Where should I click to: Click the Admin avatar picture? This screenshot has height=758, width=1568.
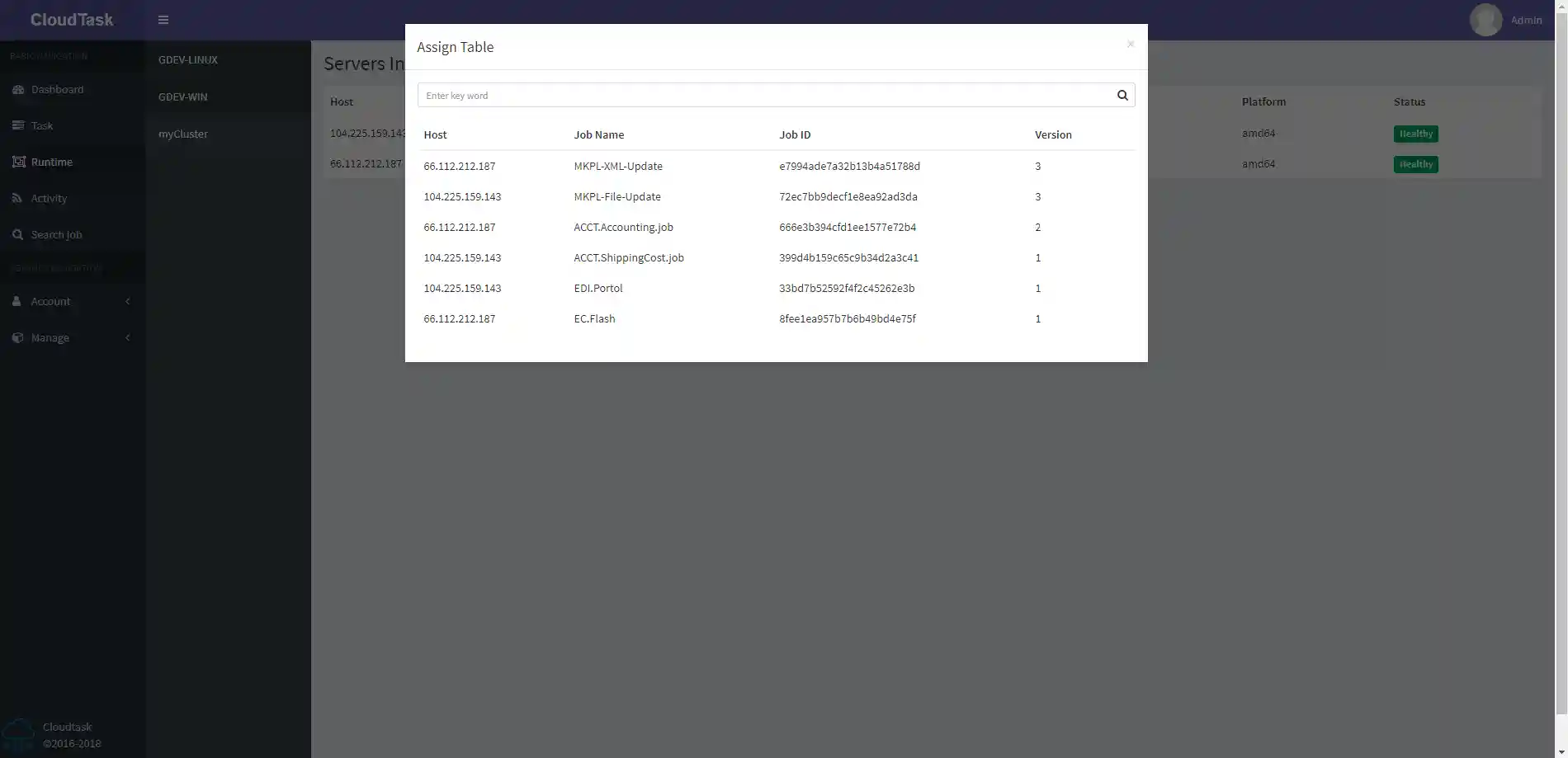(1485, 20)
